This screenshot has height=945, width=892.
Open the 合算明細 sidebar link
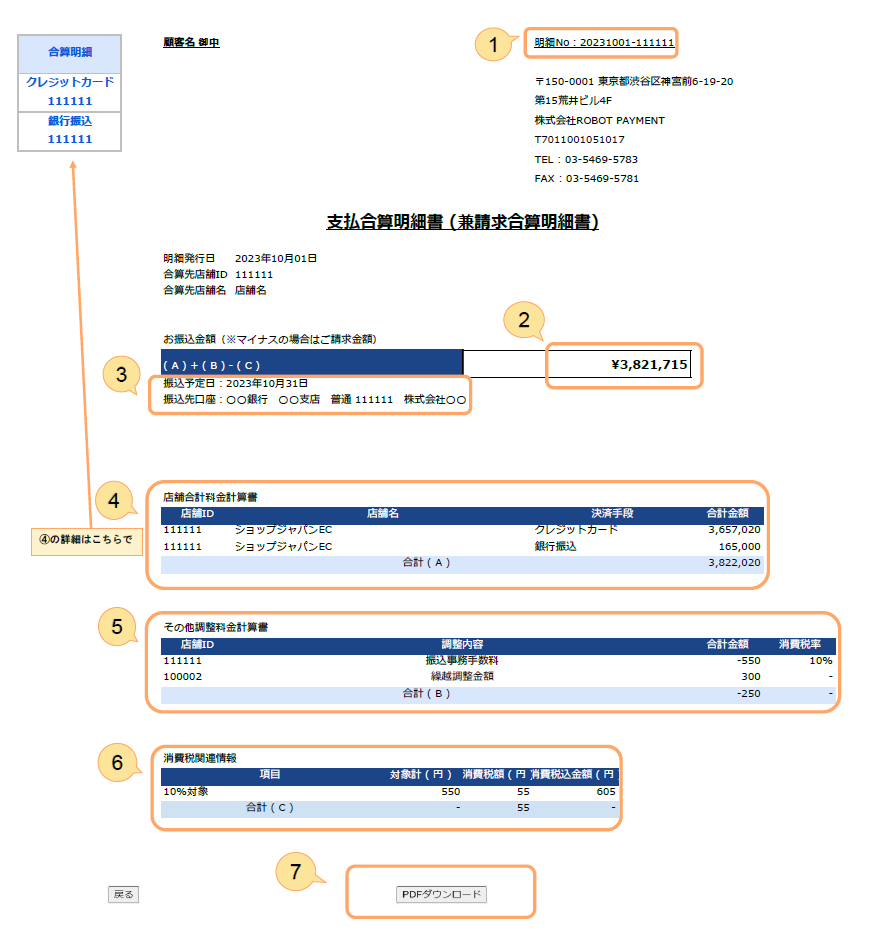pos(70,52)
